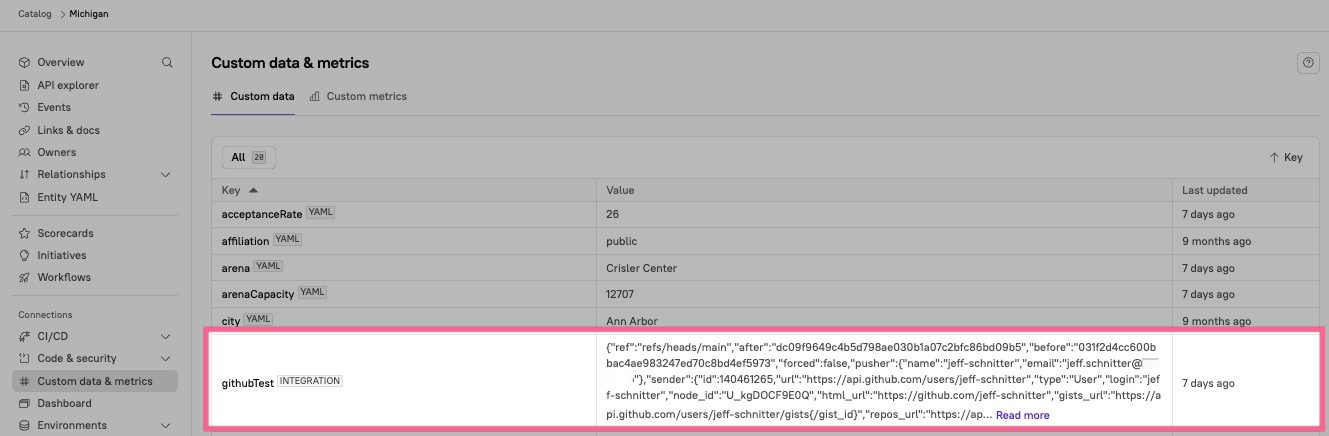Switch to Custom data tab
This screenshot has height=436, width=1329.
tap(253, 96)
